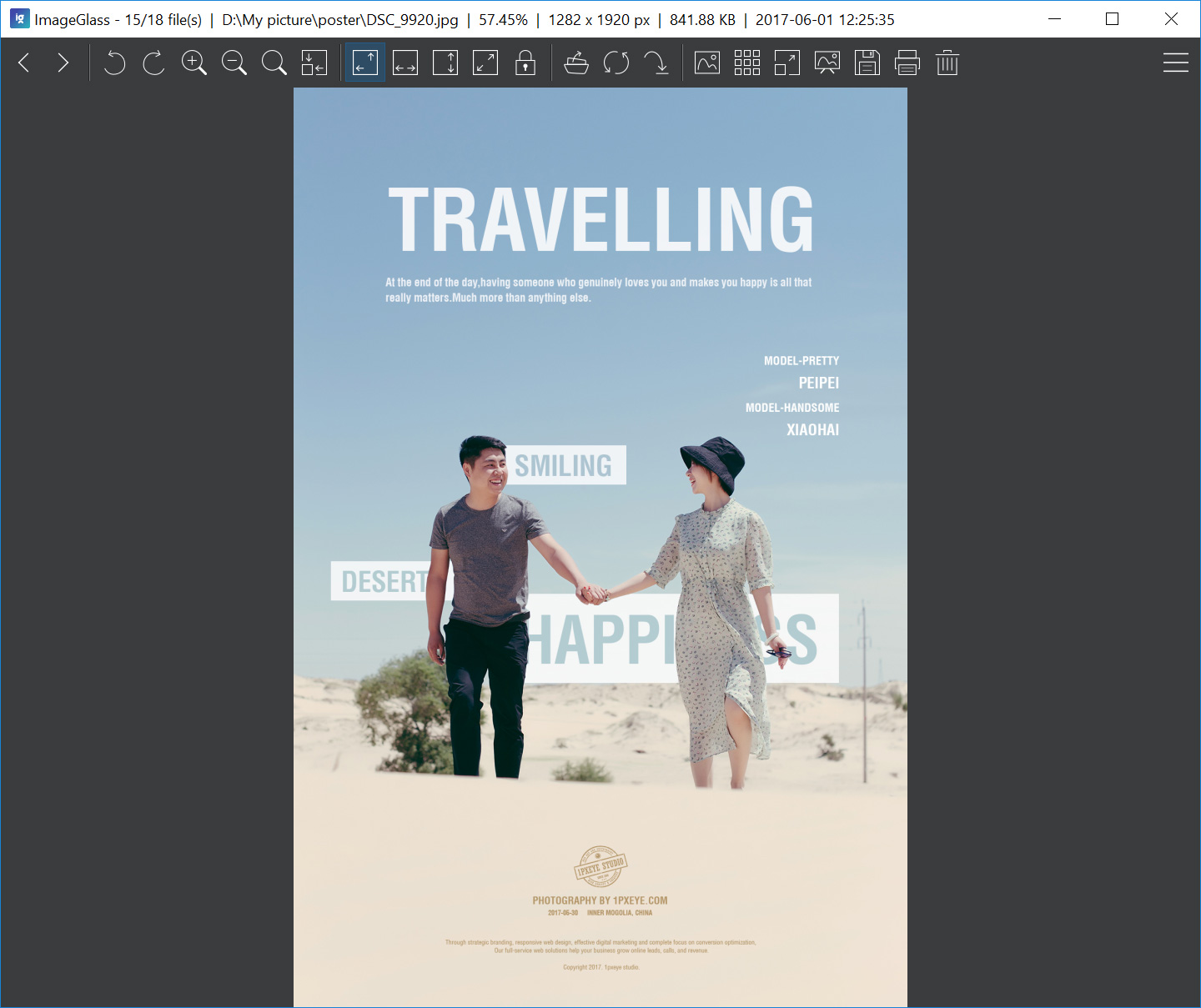1201x1008 pixels.
Task: Delete image with the trash icon
Action: (947, 63)
